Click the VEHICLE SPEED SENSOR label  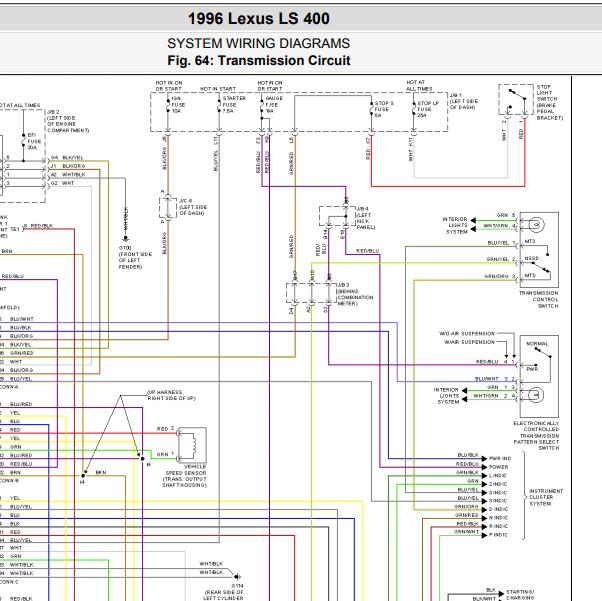(x=185, y=476)
